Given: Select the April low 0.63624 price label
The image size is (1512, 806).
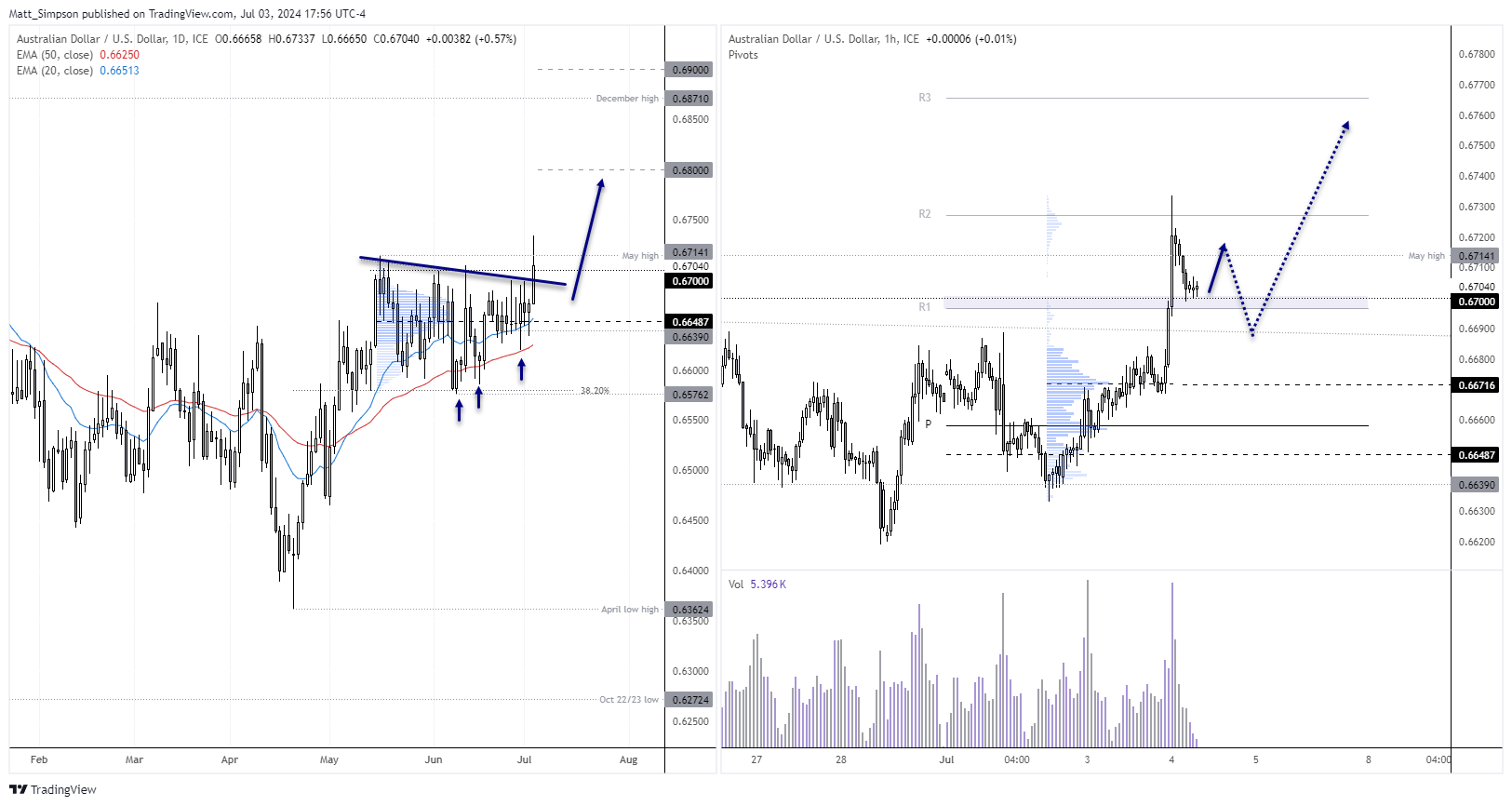Looking at the screenshot, I should [x=690, y=610].
